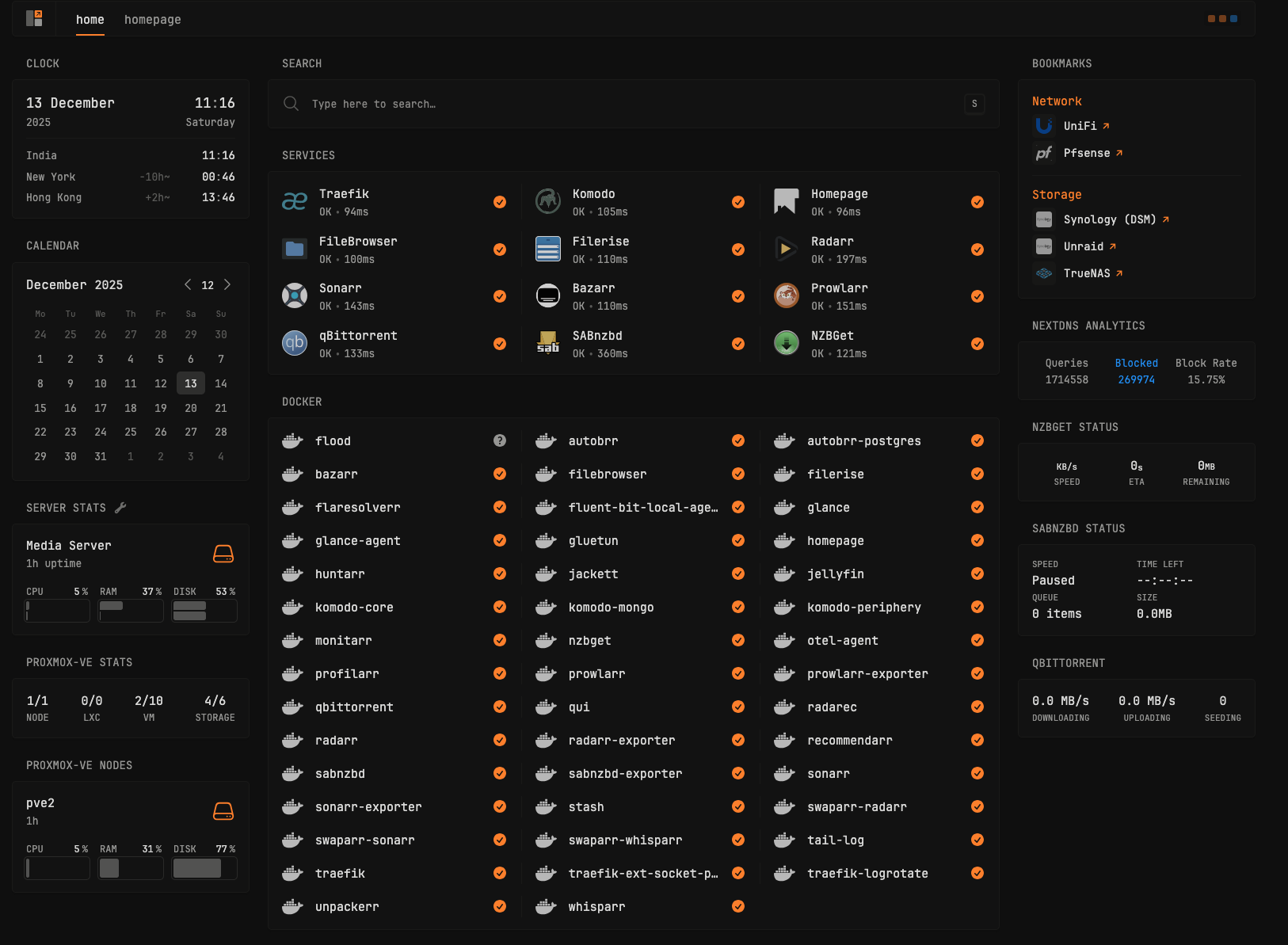
Task: Click the autobrr container status checkmark
Action: click(738, 440)
